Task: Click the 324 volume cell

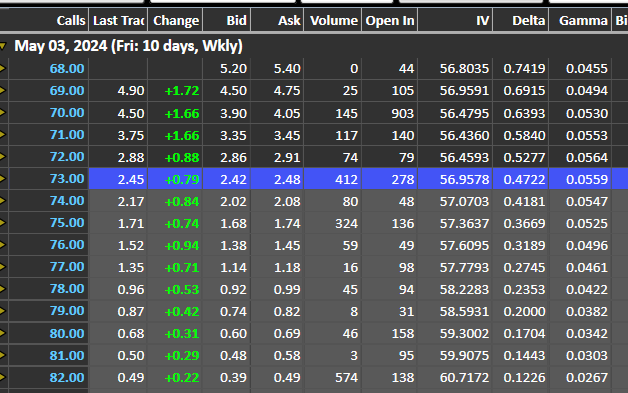Action: (346, 224)
